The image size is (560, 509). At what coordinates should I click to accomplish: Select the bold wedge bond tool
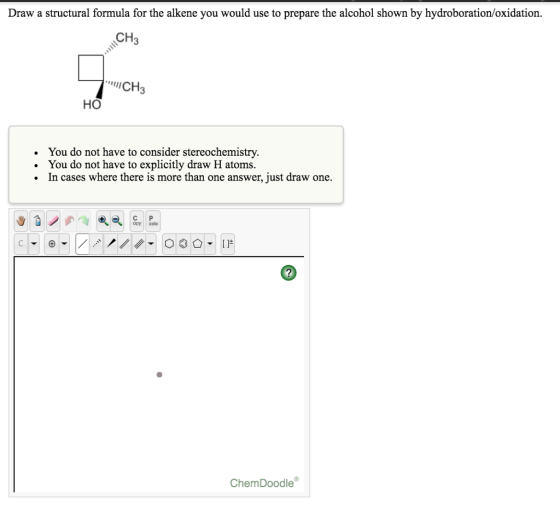tap(111, 244)
